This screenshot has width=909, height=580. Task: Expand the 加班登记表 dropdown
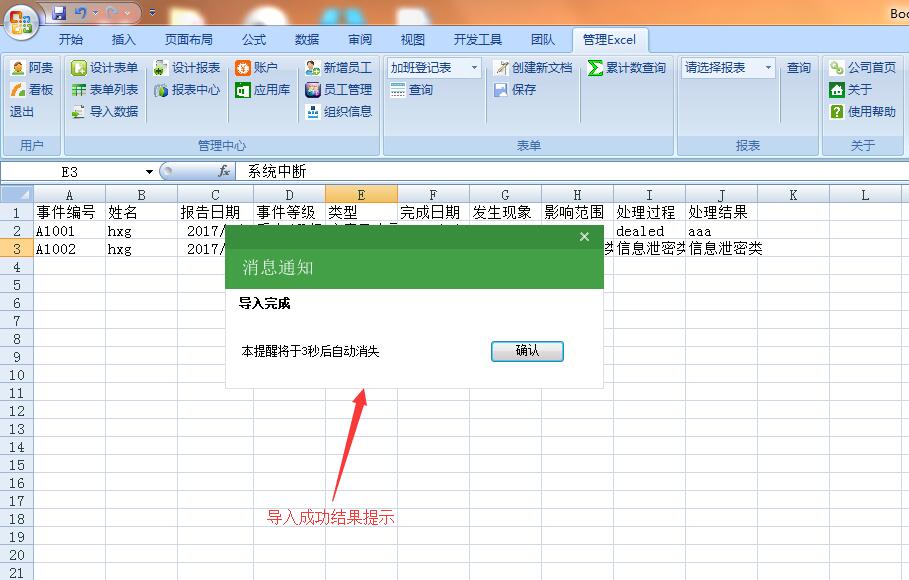tap(474, 68)
